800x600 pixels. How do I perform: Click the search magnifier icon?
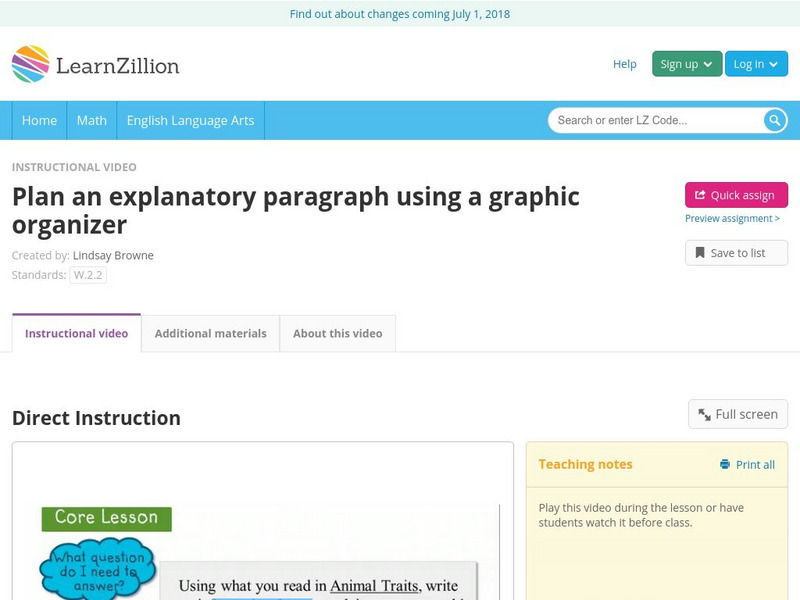pyautogui.click(x=775, y=120)
